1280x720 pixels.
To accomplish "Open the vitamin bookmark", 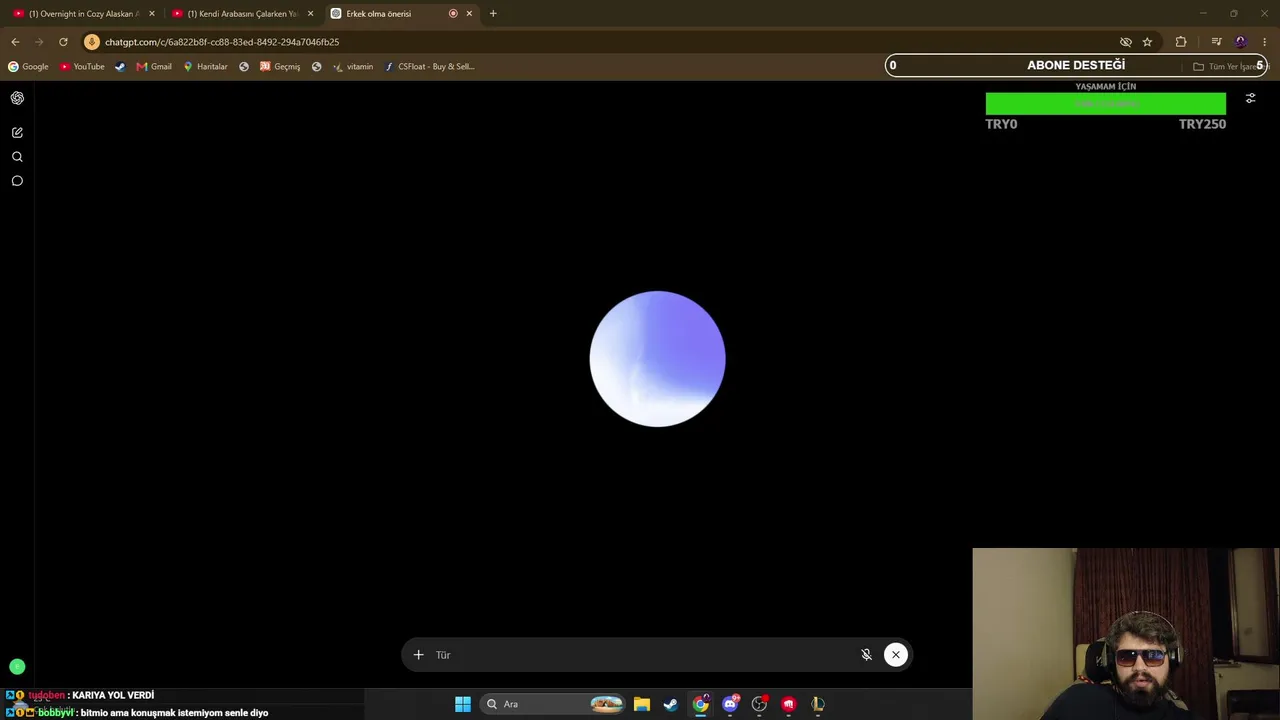I will (353, 67).
